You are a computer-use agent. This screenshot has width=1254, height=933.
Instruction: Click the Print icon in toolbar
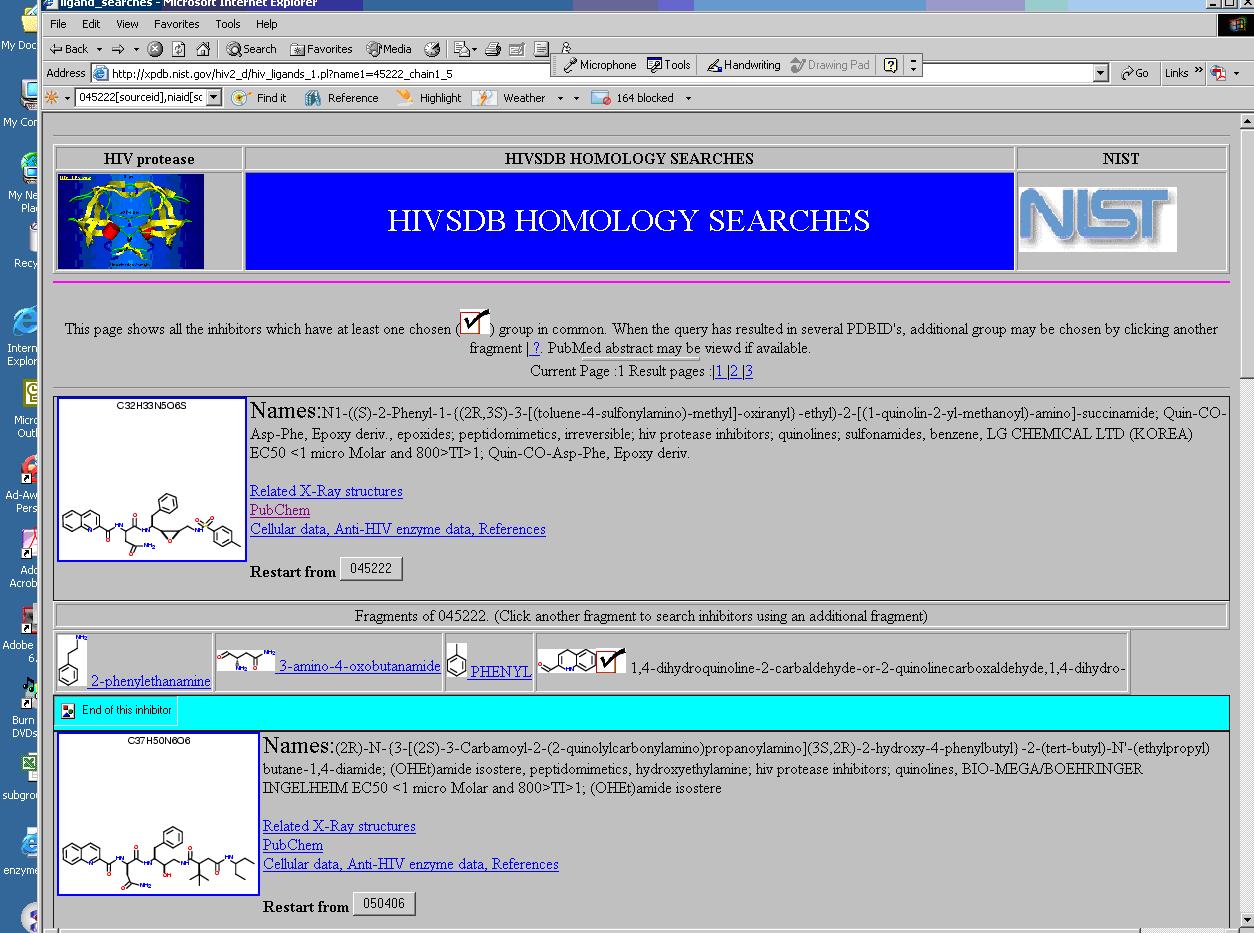point(493,49)
